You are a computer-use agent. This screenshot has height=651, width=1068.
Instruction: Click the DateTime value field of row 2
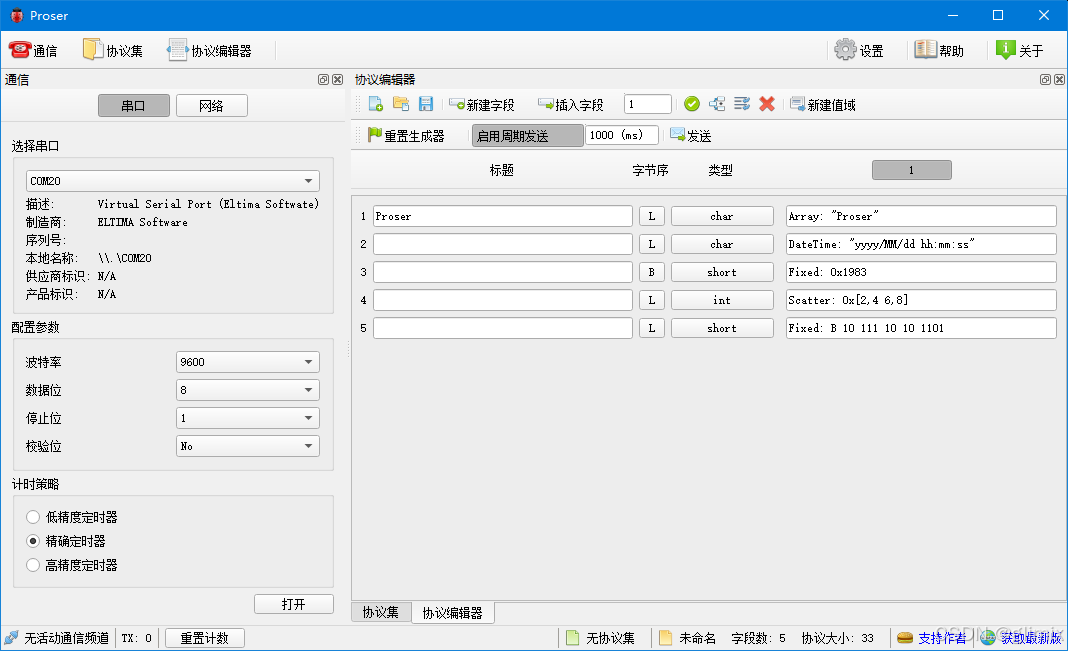(x=921, y=244)
